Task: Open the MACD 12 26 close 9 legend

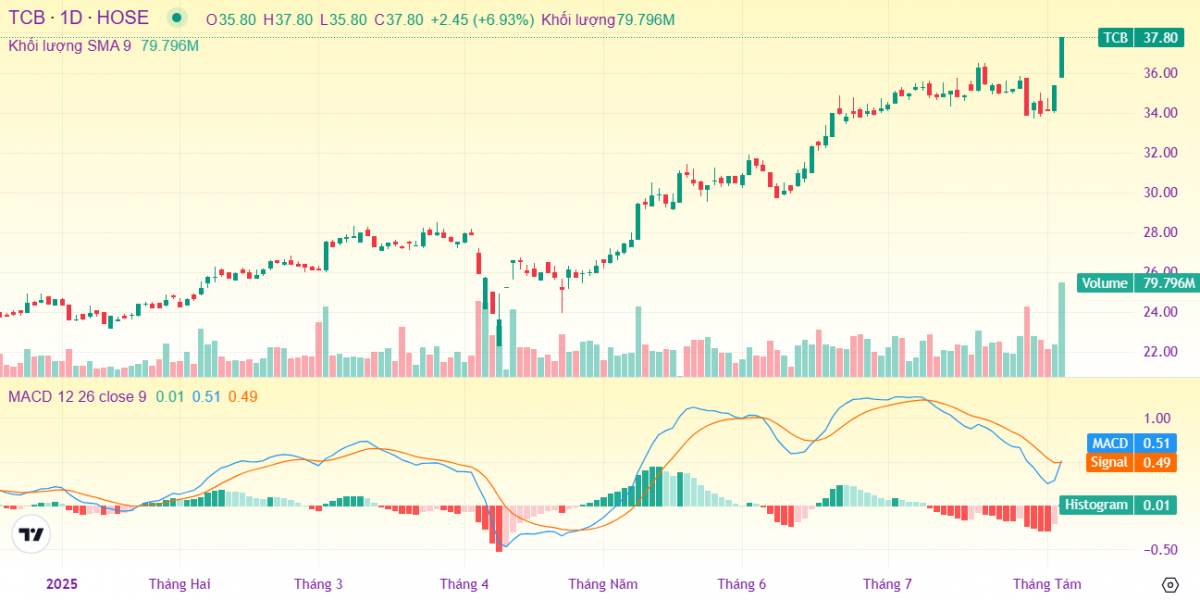Action: (x=77, y=396)
